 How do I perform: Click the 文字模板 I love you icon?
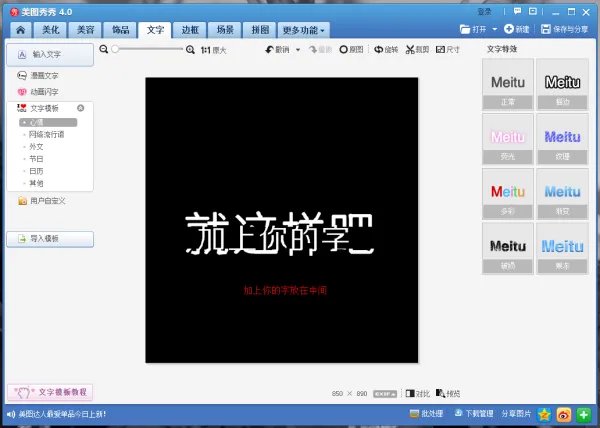21,108
